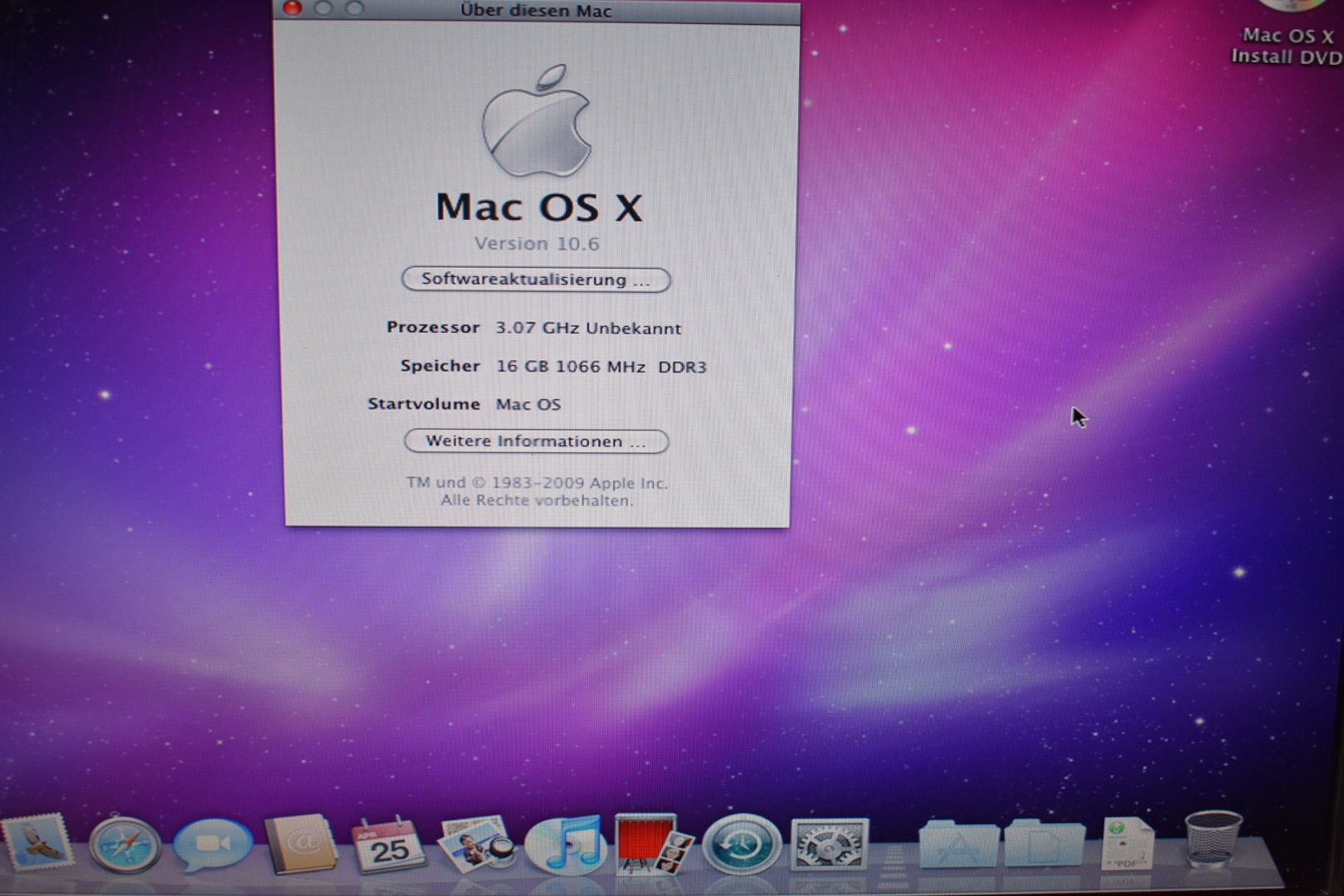1344x896 pixels.
Task: Open the PDF document in the Dock
Action: 1128,845
